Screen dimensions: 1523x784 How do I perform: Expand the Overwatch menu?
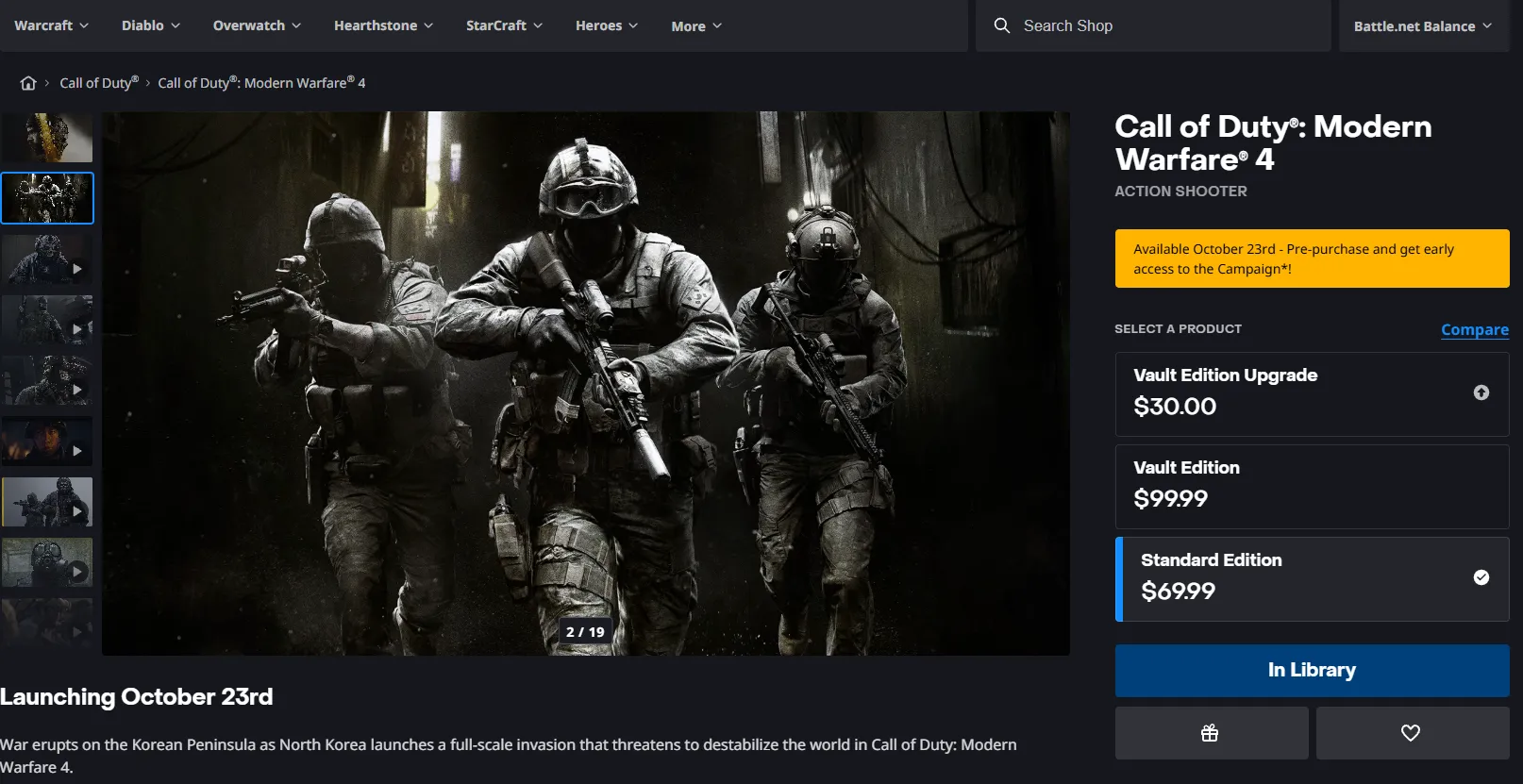257,25
